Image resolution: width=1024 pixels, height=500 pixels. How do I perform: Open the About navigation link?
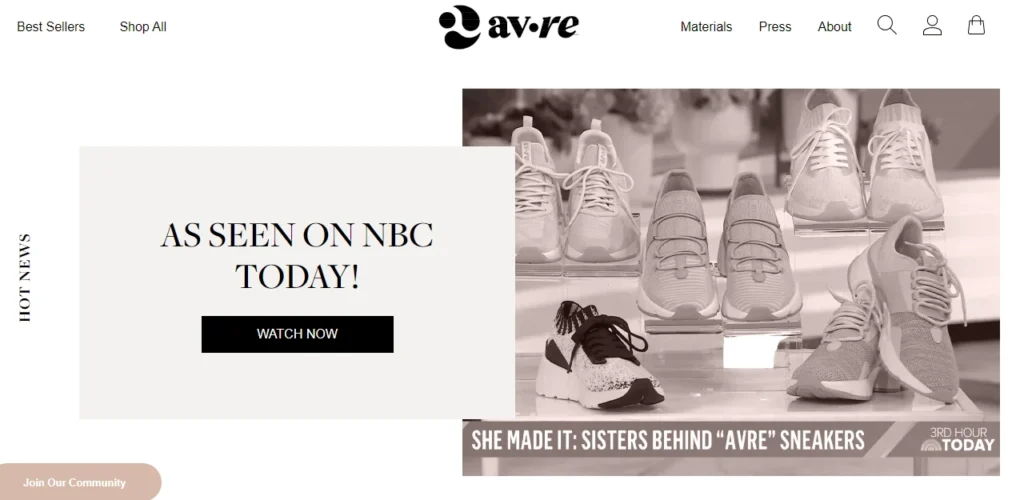[x=834, y=27]
